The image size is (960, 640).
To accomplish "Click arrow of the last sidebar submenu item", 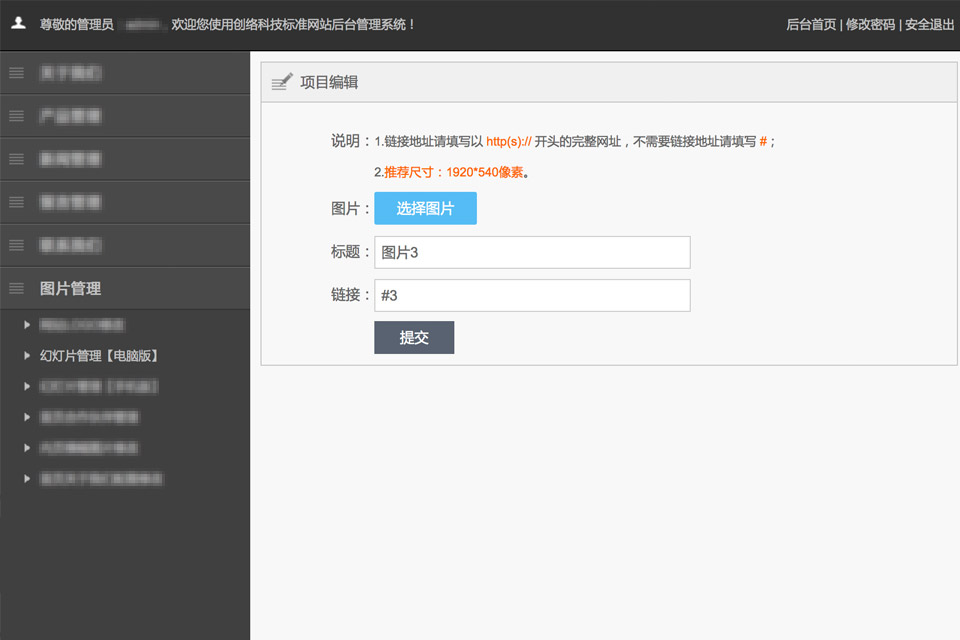I will (27, 479).
